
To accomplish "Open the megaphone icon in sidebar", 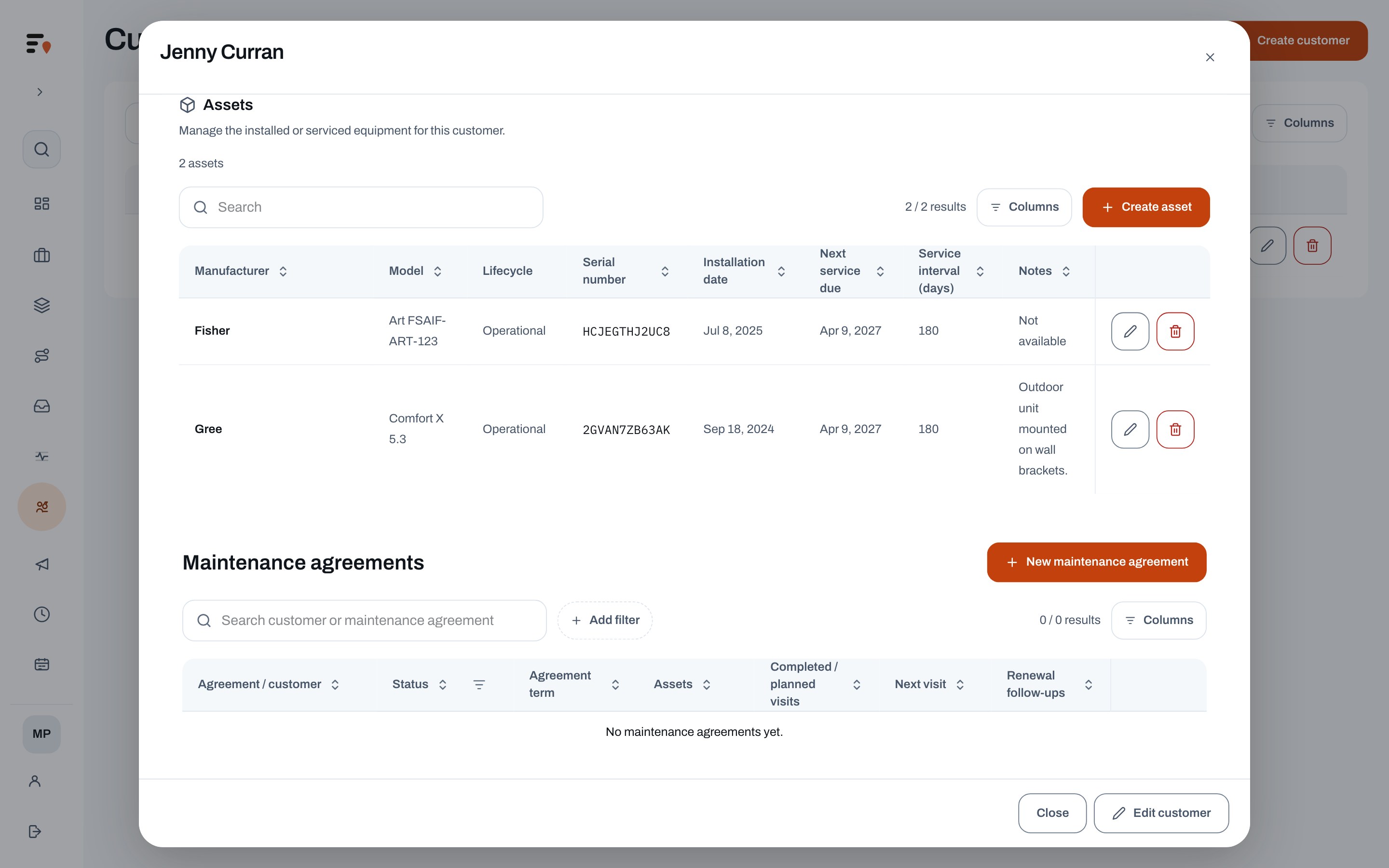I will click(x=41, y=564).
